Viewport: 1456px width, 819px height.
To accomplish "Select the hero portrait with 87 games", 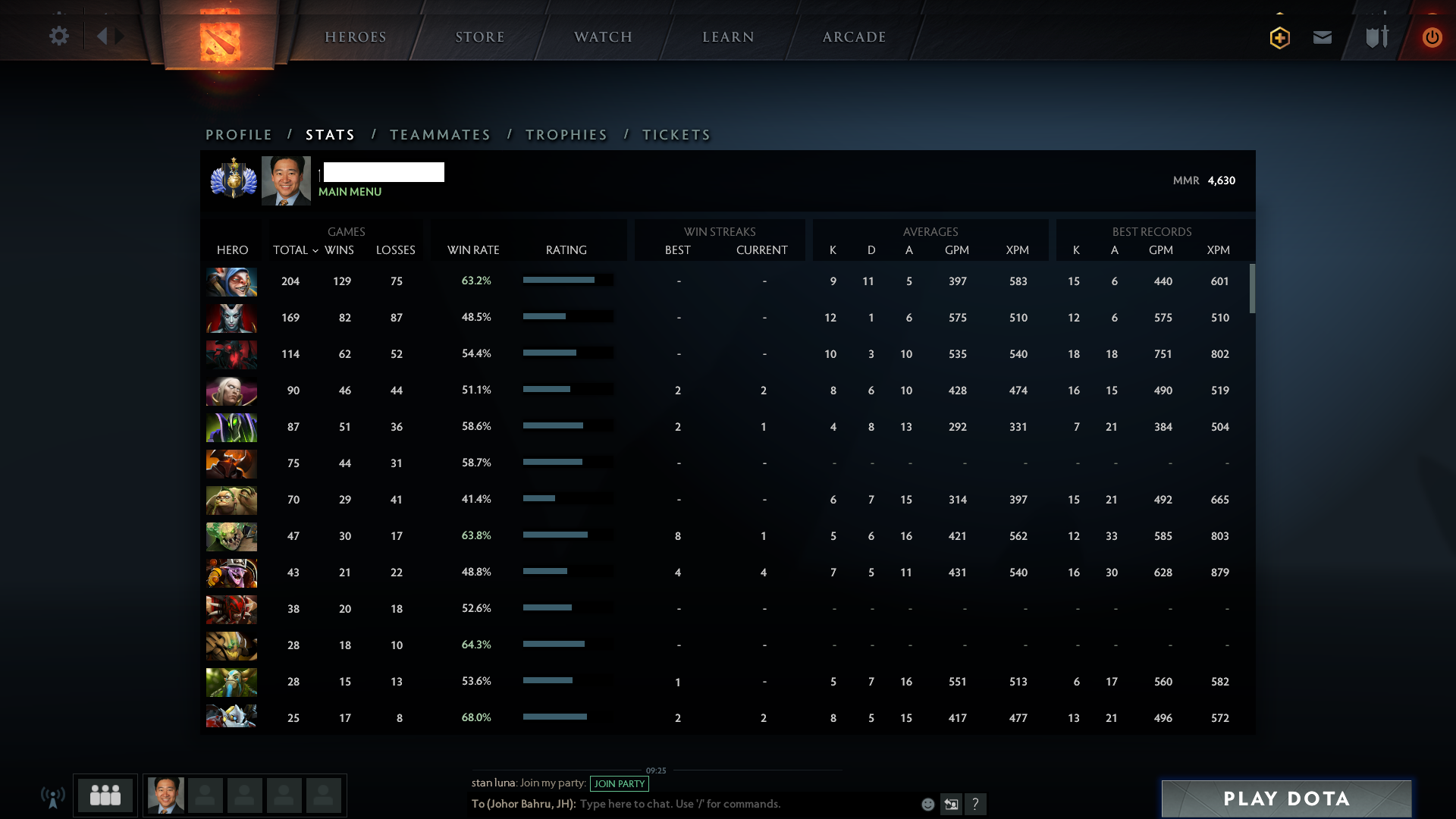I will pos(231,427).
